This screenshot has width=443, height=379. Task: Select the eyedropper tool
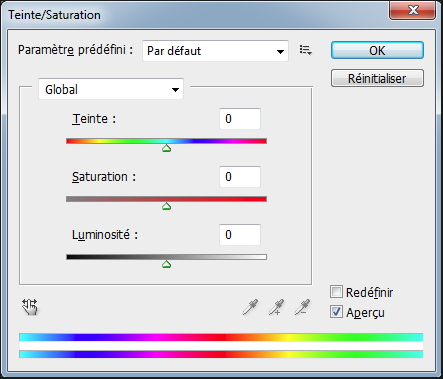(x=250, y=307)
